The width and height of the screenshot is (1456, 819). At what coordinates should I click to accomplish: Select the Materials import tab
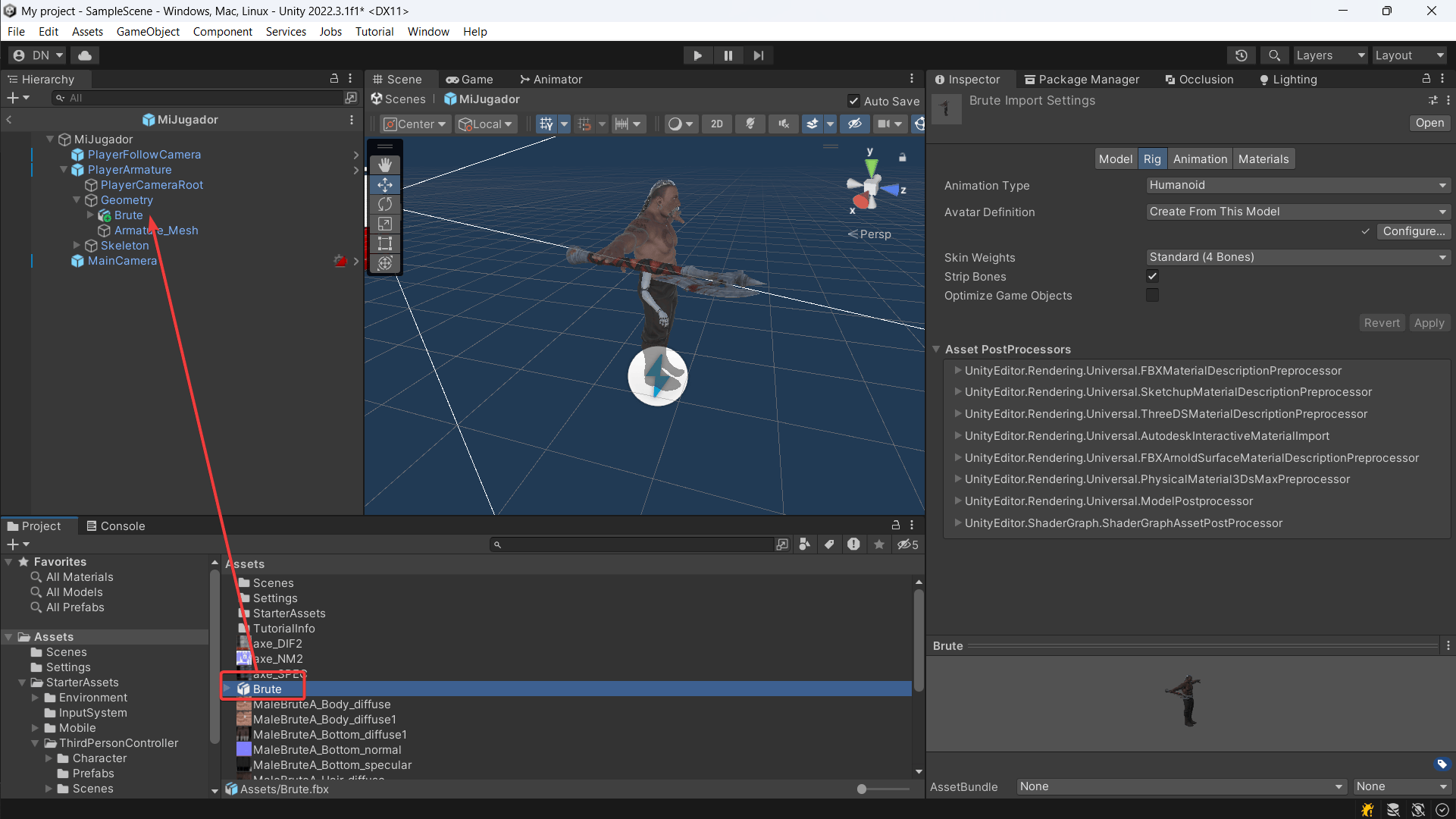(1263, 158)
